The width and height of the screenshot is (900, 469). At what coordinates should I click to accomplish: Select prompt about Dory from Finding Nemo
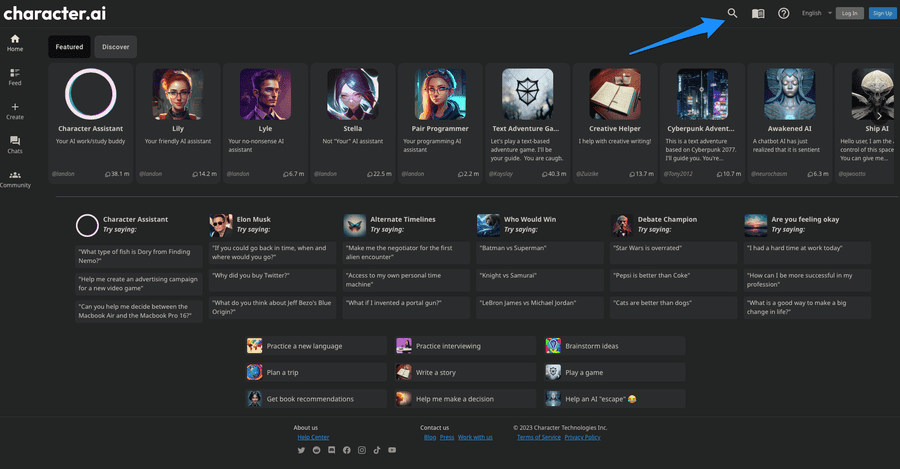click(x=138, y=256)
